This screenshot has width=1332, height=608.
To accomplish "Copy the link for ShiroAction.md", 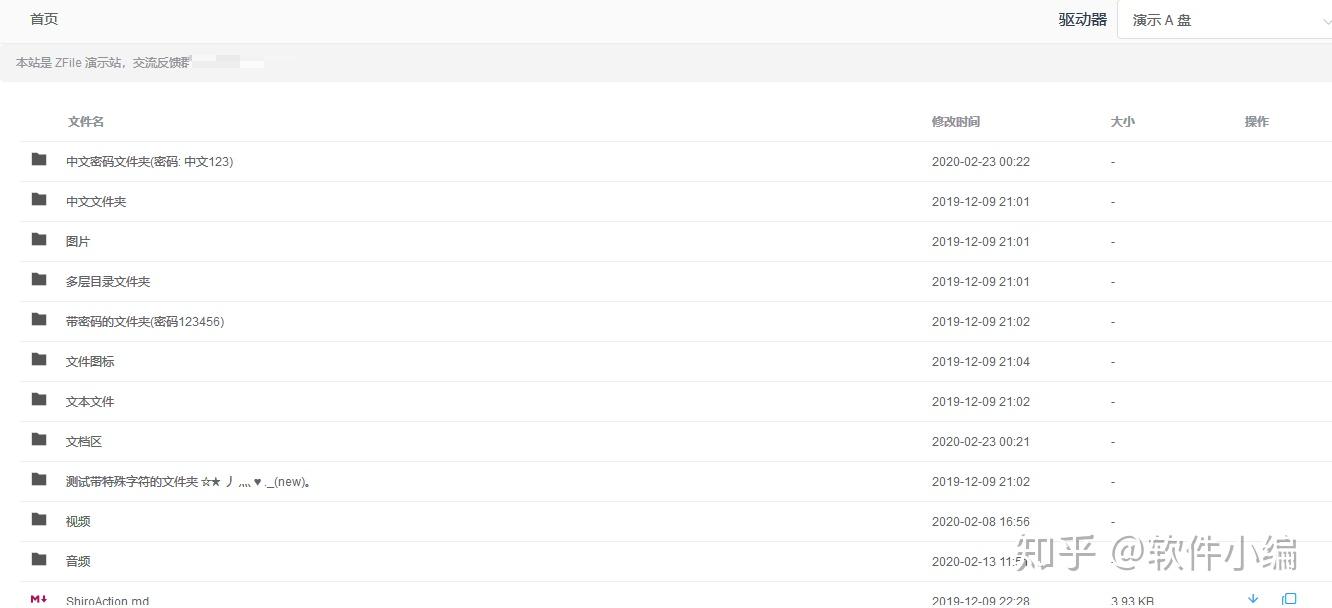I will pos(1289,599).
